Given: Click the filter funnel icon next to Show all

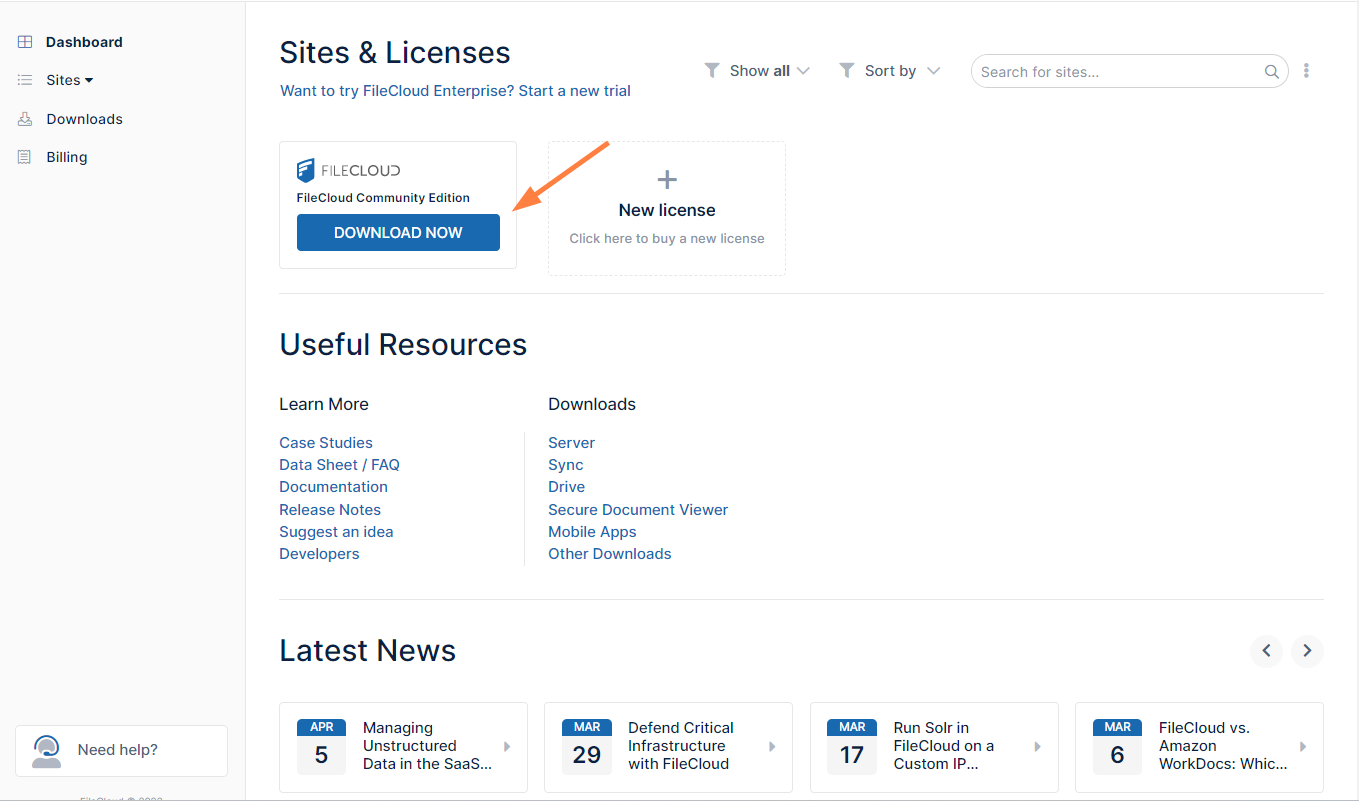Looking at the screenshot, I should point(711,70).
